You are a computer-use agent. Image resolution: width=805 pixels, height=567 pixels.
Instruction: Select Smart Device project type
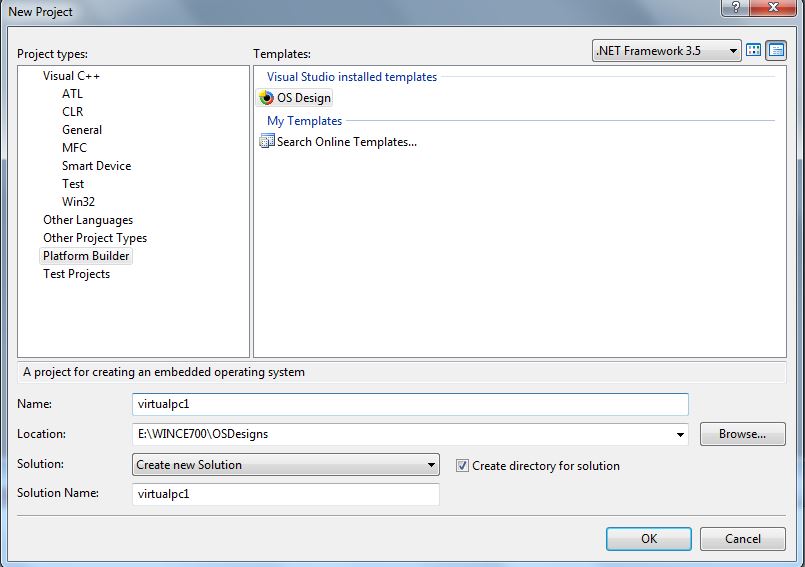pos(97,166)
